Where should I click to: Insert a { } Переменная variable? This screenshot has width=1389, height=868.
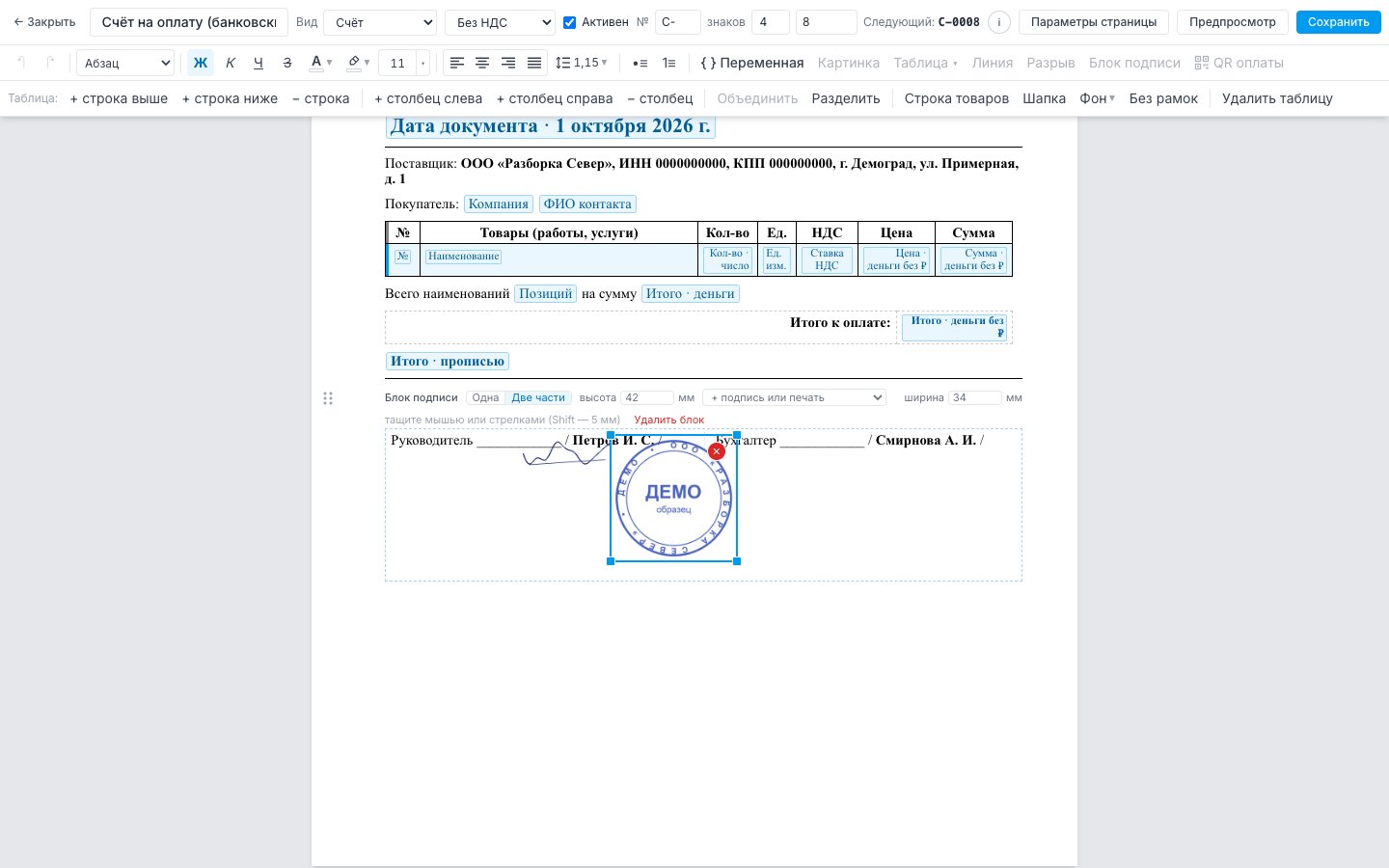point(751,63)
